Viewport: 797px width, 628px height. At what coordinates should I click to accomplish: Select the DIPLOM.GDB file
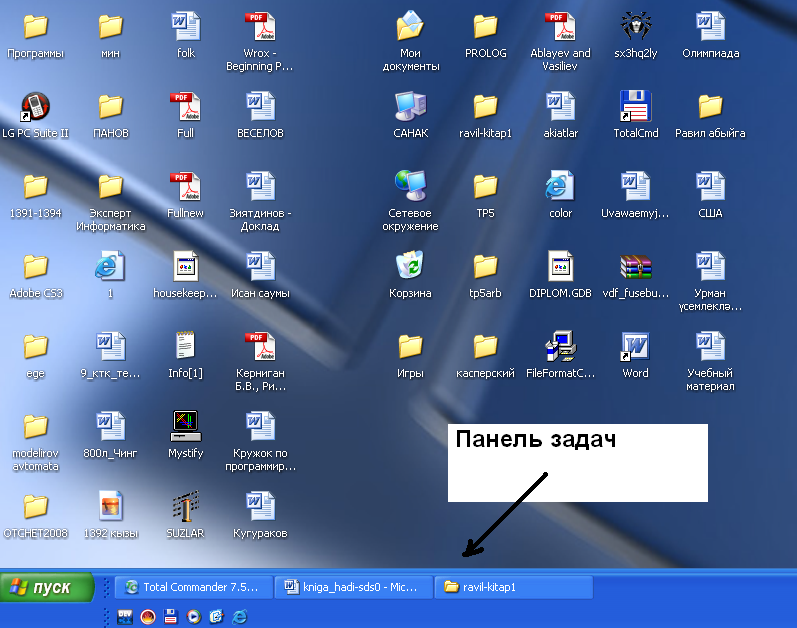[x=561, y=266]
